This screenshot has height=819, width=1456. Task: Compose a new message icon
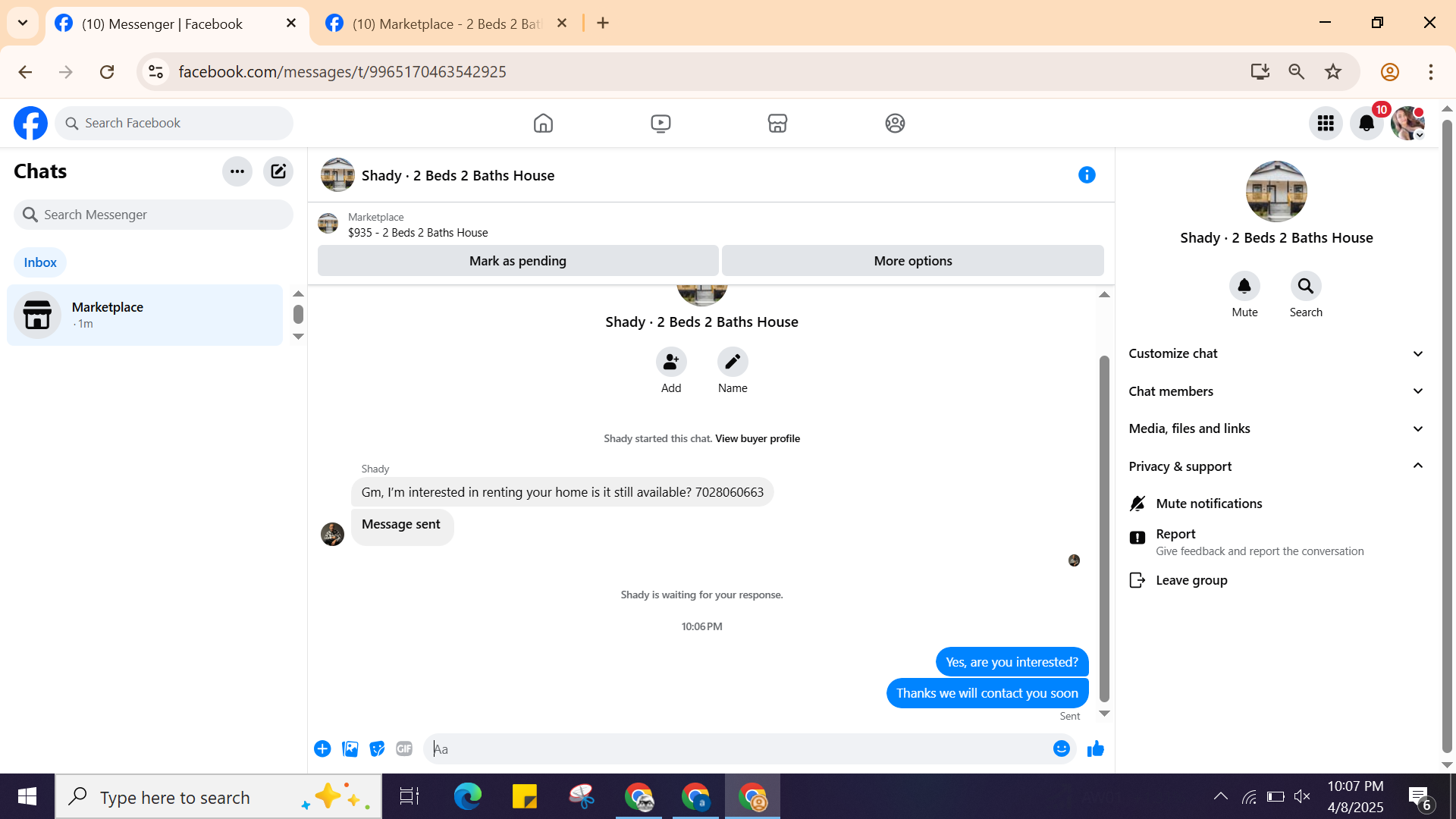pos(278,171)
